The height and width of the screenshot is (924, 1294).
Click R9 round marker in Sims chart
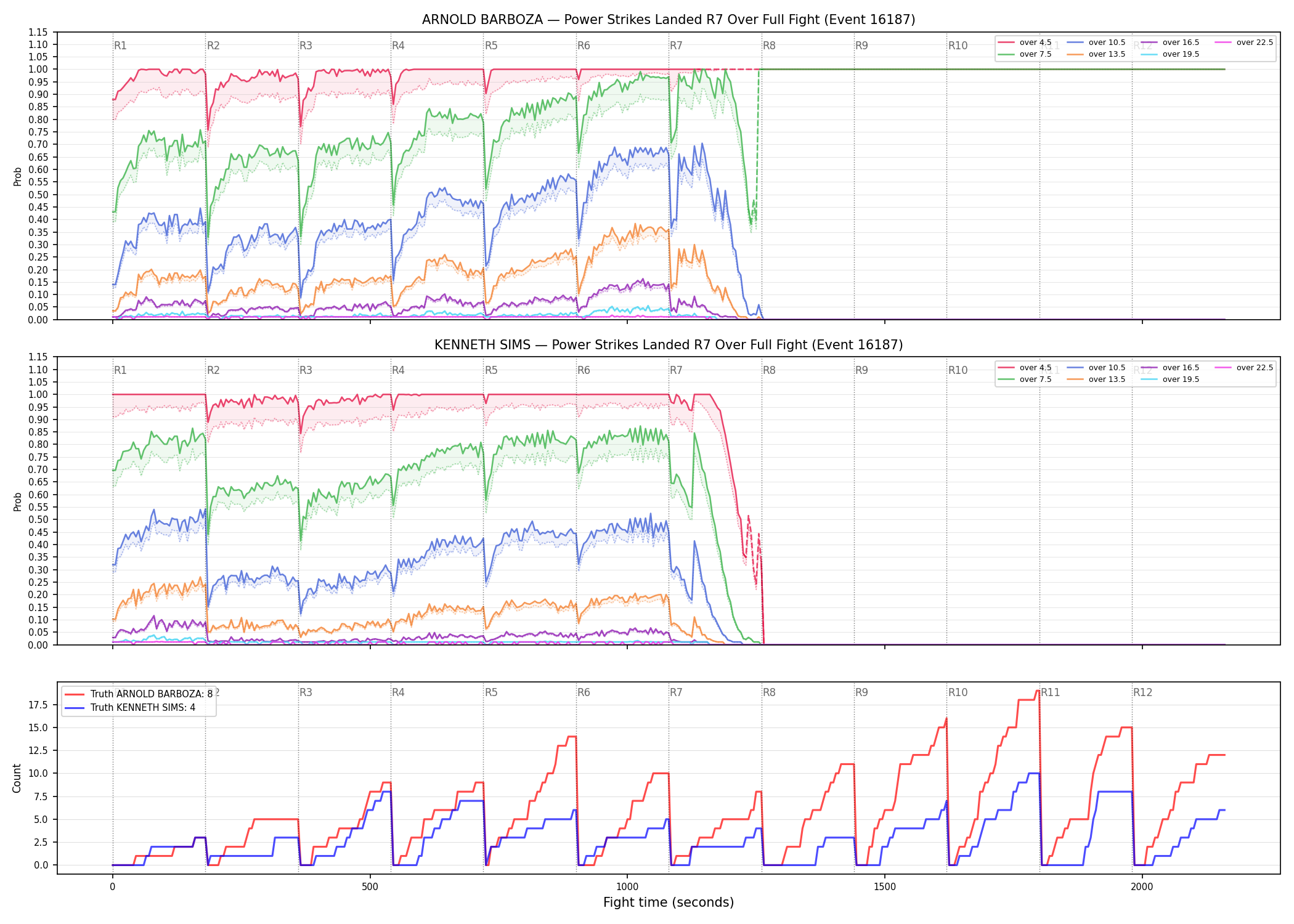click(861, 370)
